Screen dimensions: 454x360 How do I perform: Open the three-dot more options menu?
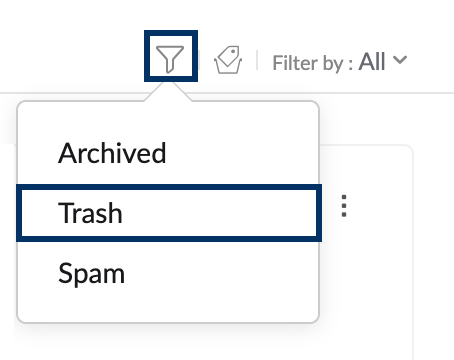point(344,206)
